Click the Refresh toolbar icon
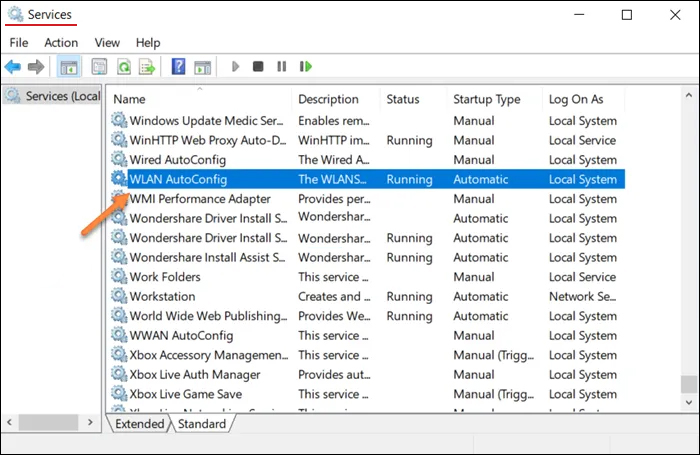Screen dimensions: 700x455 tap(124, 67)
